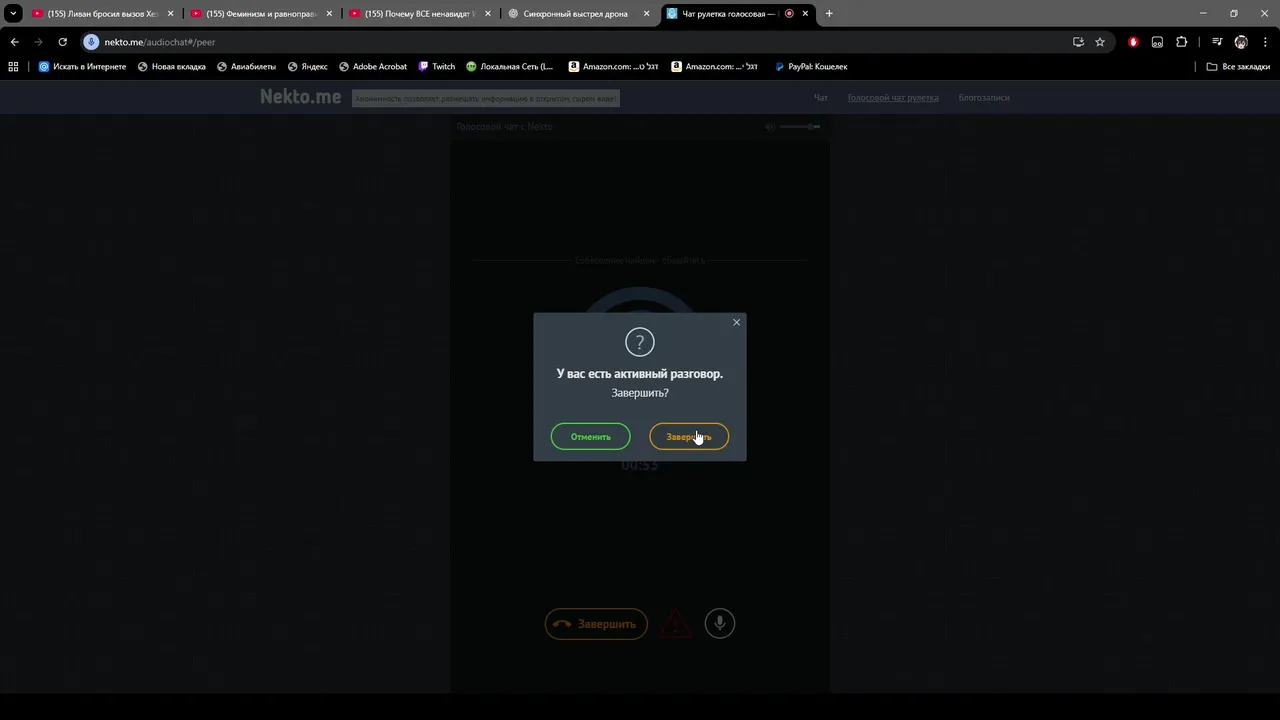The image size is (1280, 720).
Task: Open the extension icon left of the puzzle piece
Action: pos(1157,42)
